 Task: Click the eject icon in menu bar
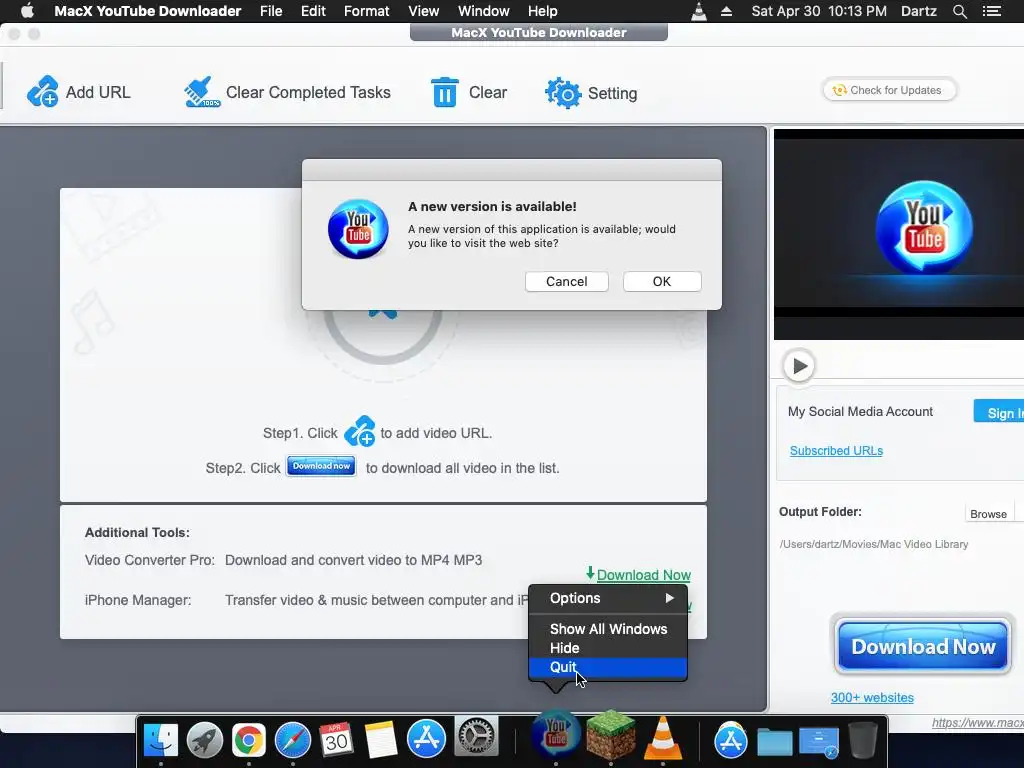tap(726, 11)
